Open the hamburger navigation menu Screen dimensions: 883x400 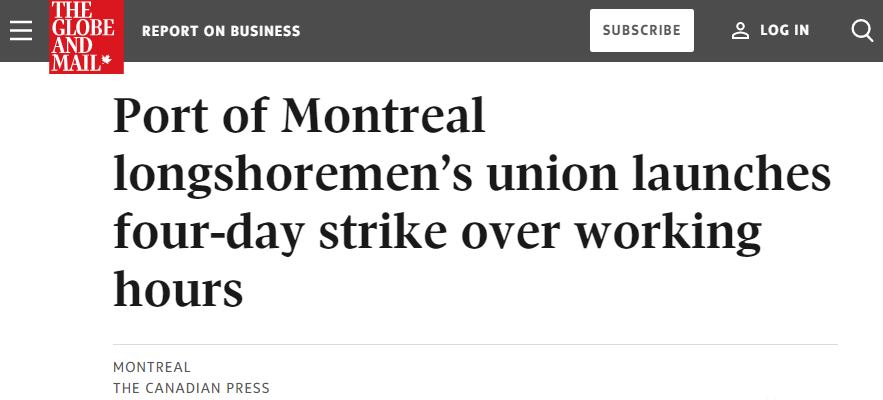pos(21,30)
